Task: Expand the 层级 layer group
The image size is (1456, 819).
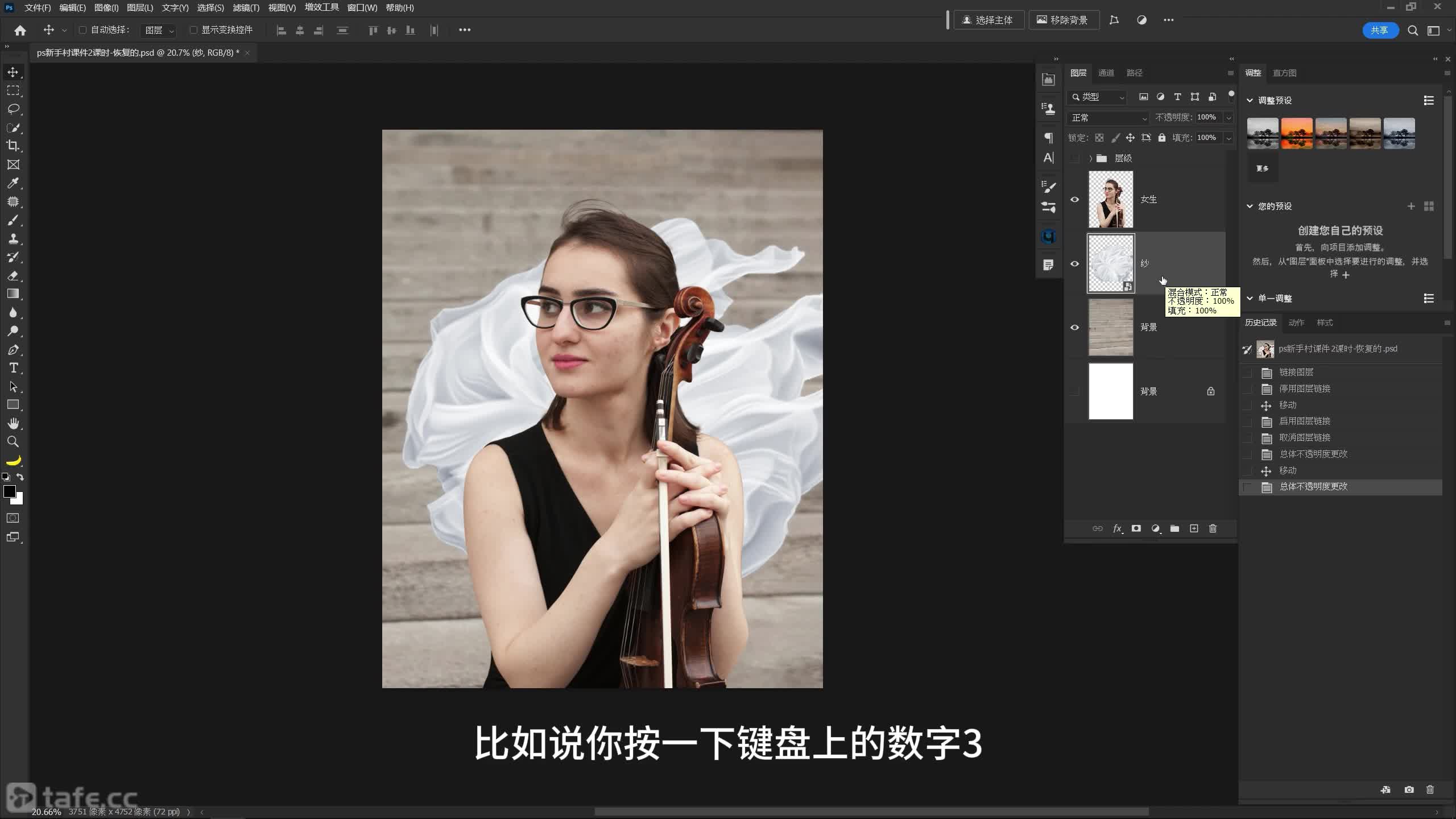Action: coord(1090,158)
